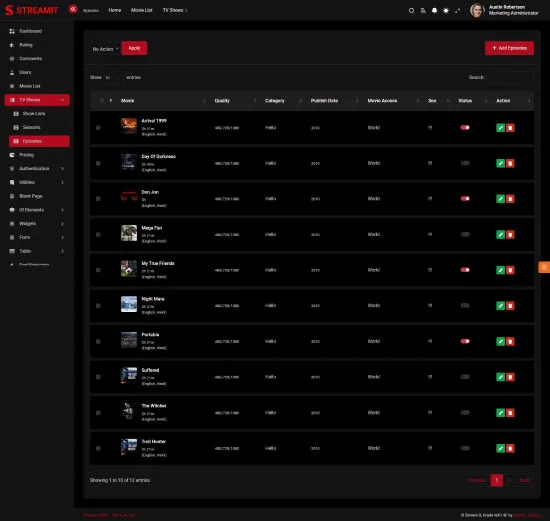Expand the UI Elements sidebar menu
The width and height of the screenshot is (550, 521).
click(x=37, y=210)
